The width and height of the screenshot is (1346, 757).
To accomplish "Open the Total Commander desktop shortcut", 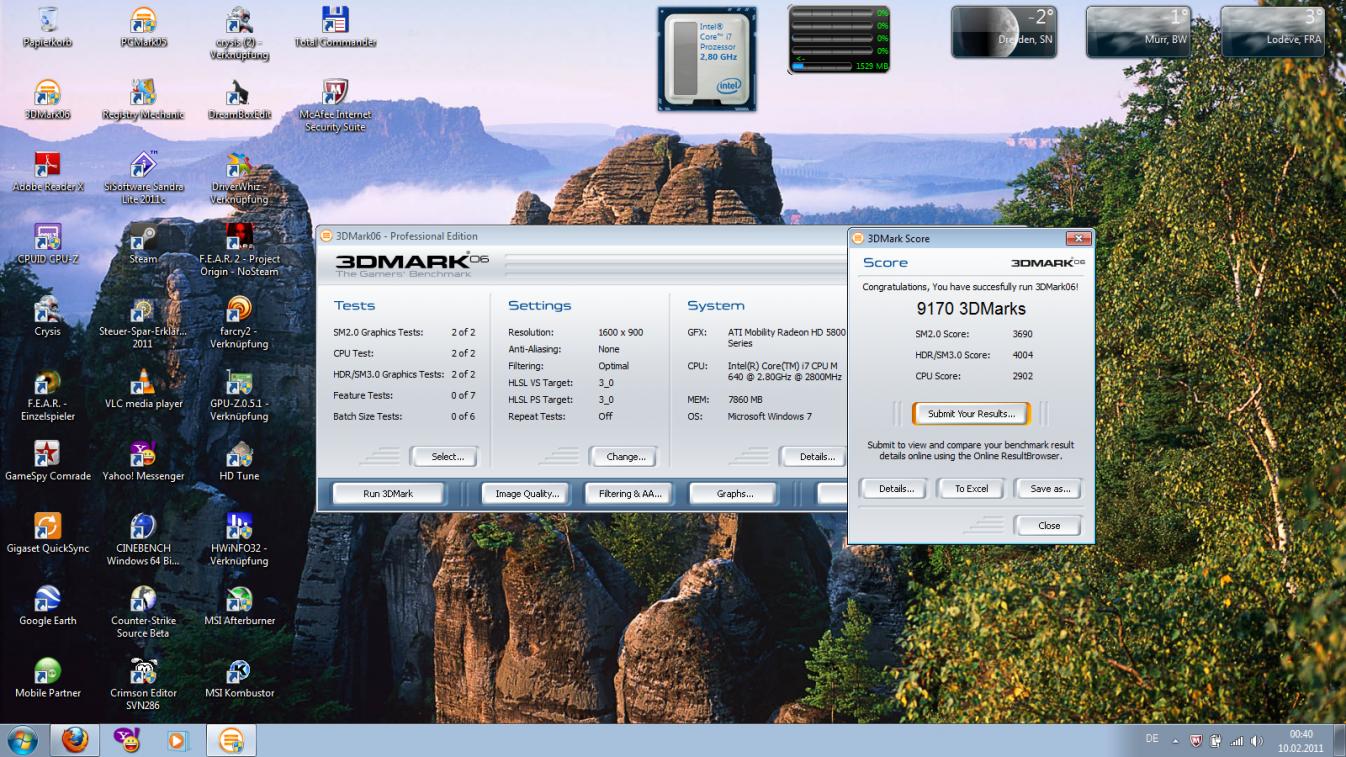I will [x=335, y=27].
